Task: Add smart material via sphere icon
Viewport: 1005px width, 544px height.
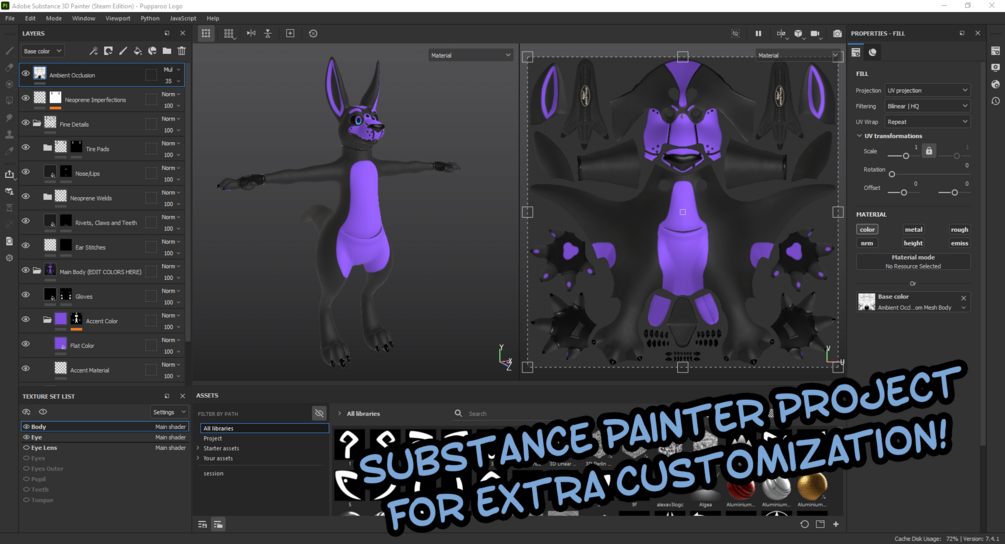Action: click(x=153, y=51)
